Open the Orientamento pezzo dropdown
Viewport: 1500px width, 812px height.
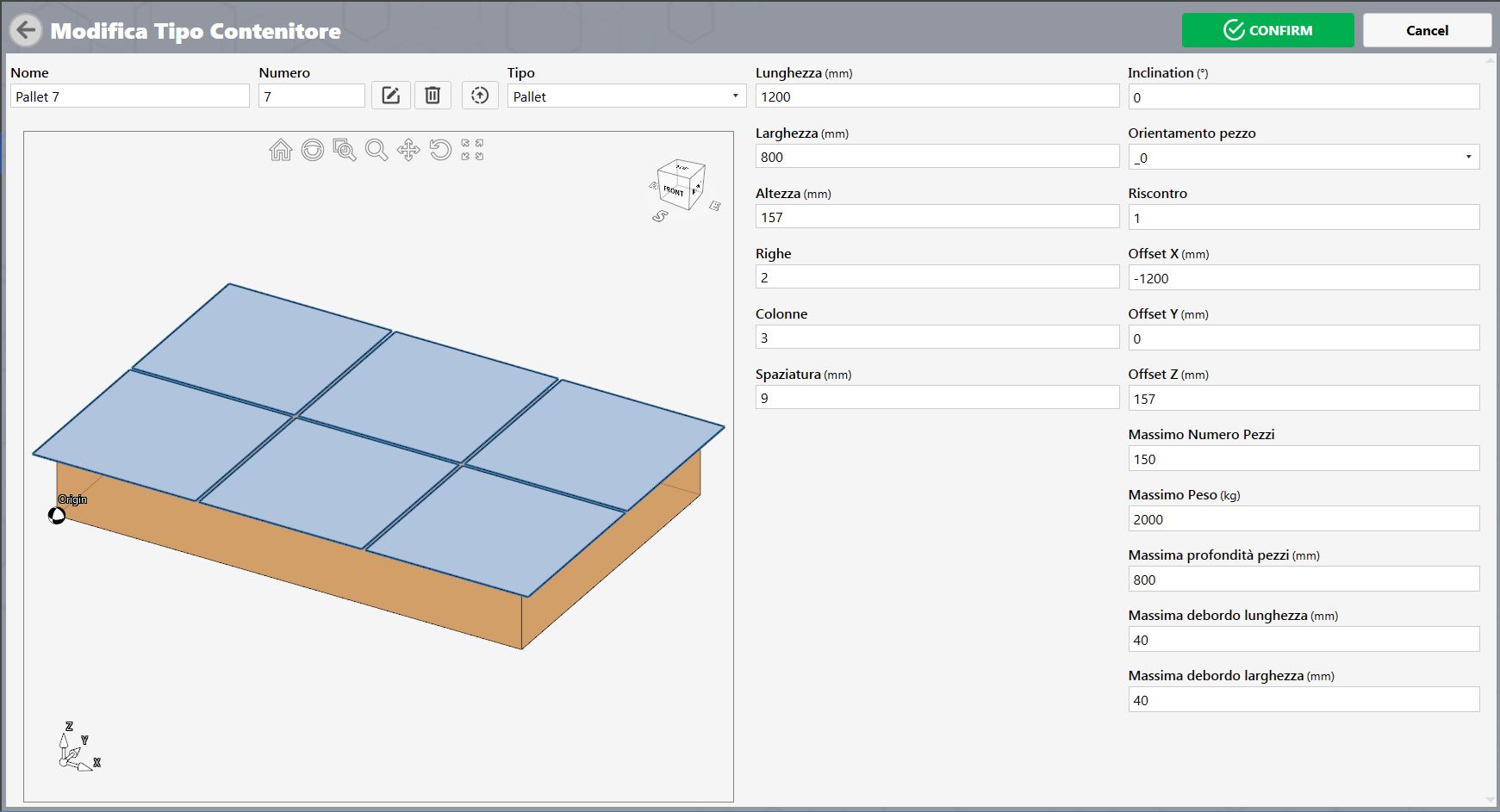(x=1304, y=157)
